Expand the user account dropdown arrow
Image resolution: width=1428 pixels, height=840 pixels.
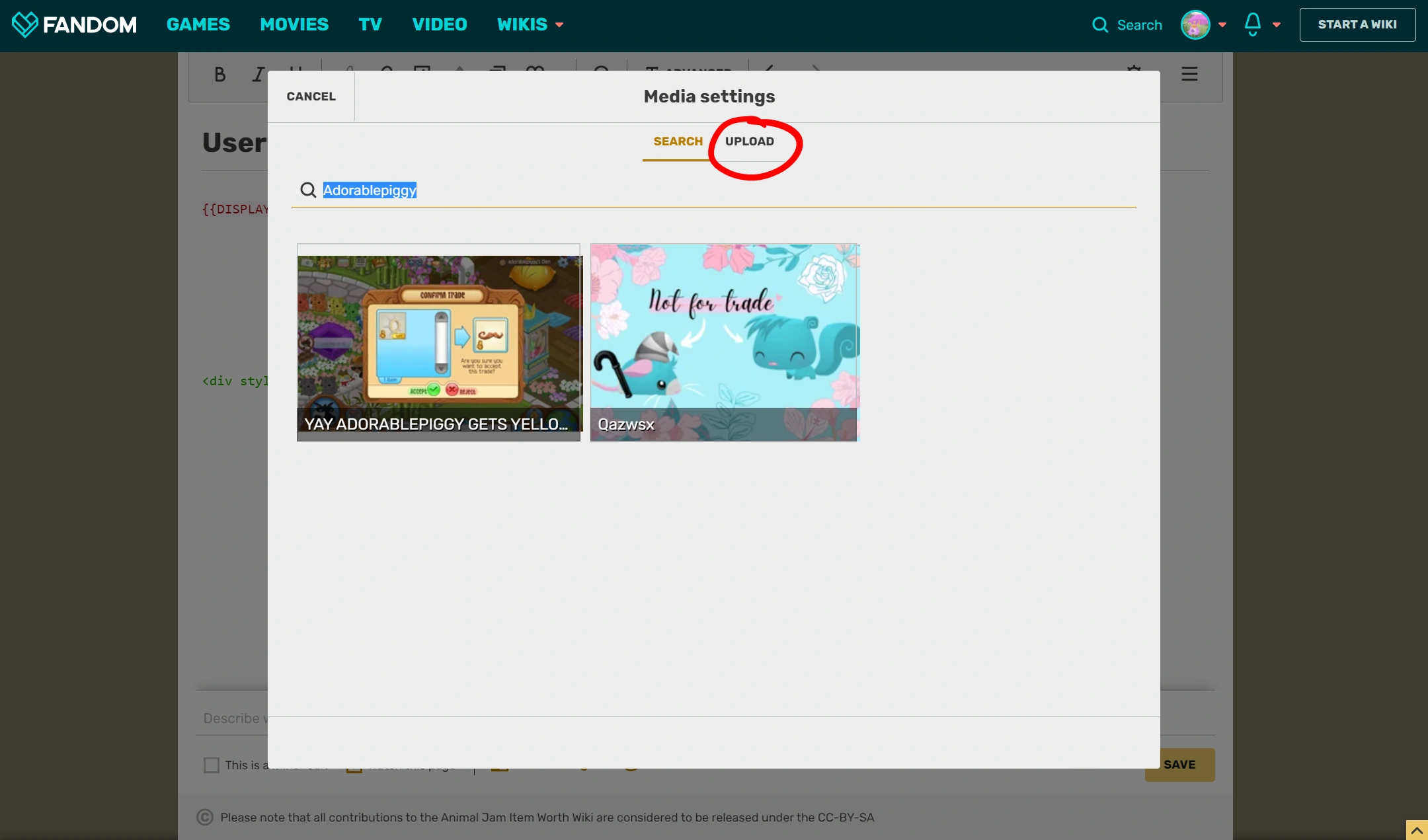click(1222, 25)
